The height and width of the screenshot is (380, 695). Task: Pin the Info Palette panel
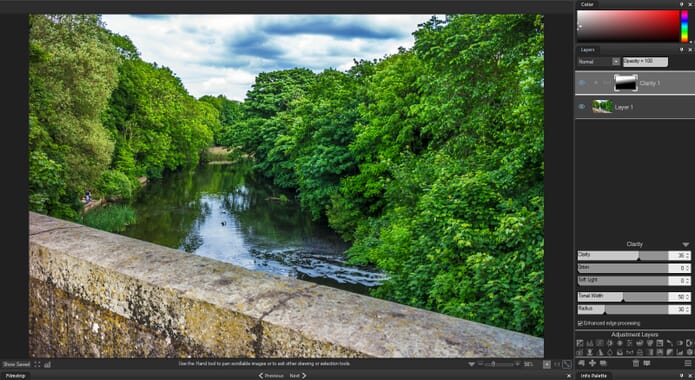point(682,376)
